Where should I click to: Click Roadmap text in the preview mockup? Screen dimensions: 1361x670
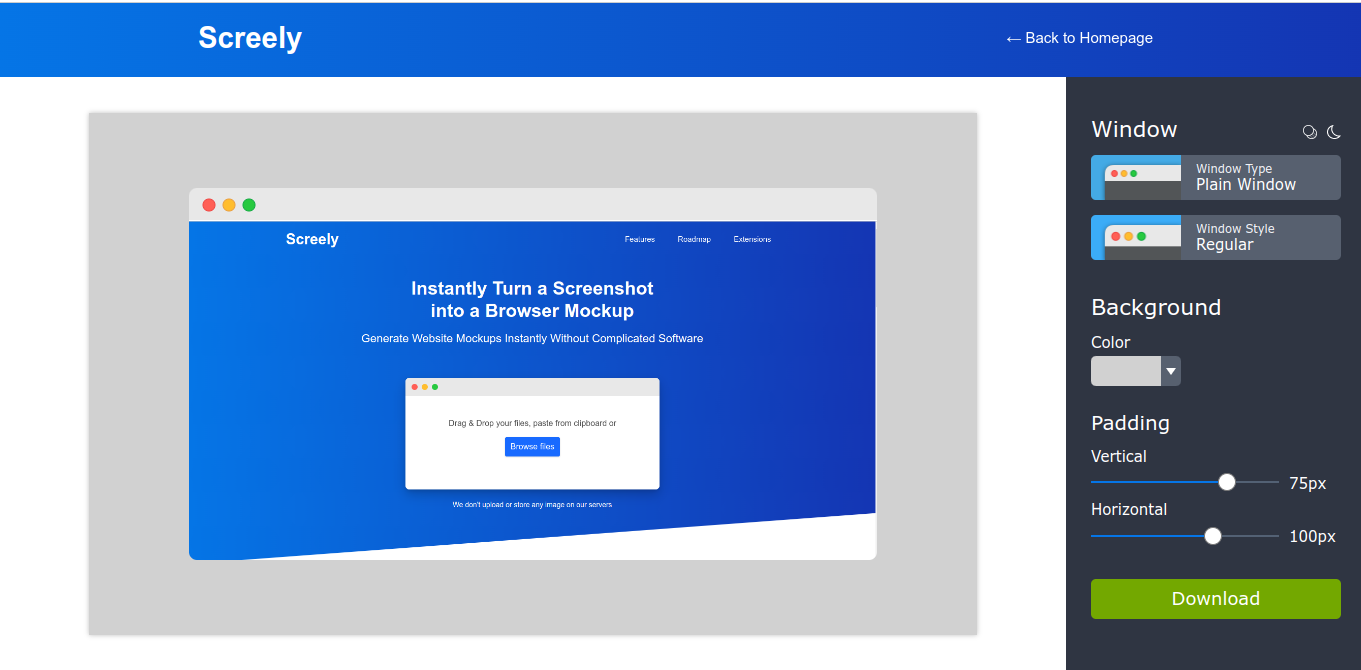(x=694, y=240)
